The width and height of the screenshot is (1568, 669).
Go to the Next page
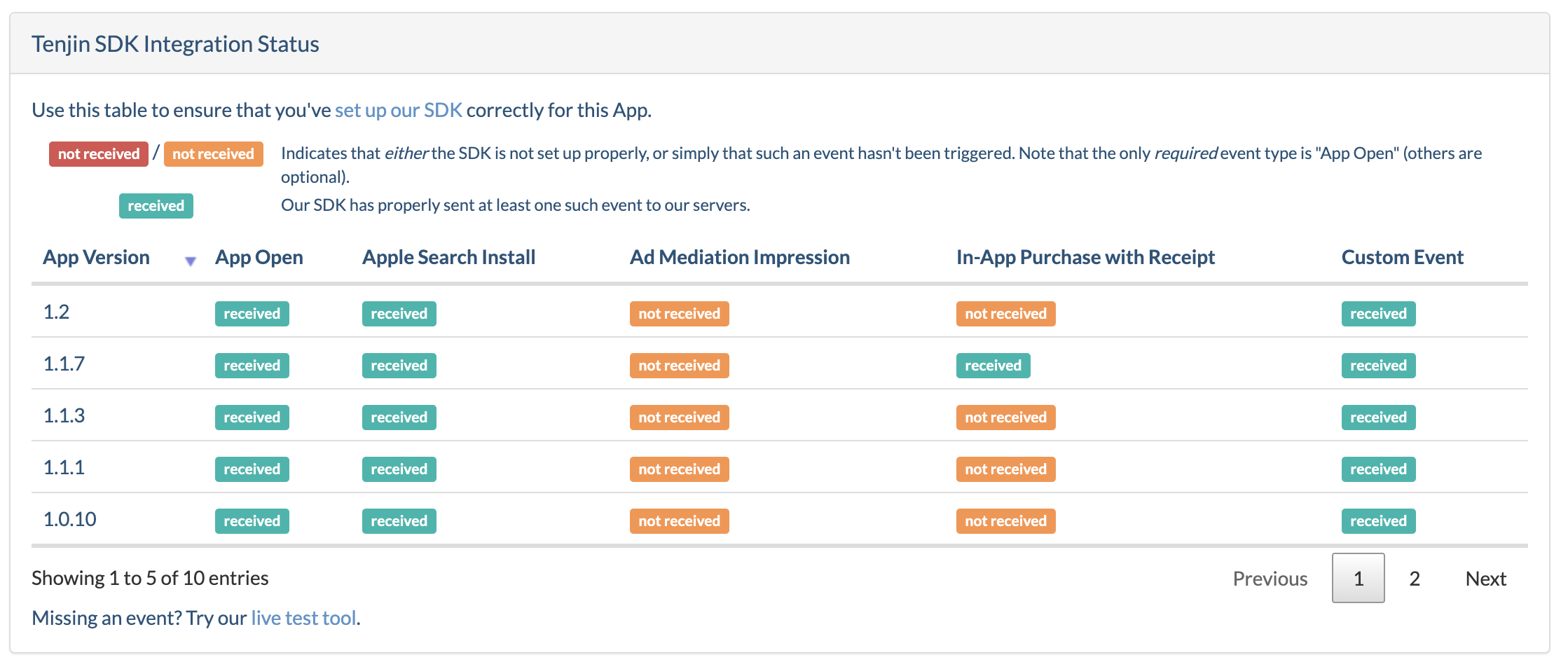pyautogui.click(x=1486, y=579)
